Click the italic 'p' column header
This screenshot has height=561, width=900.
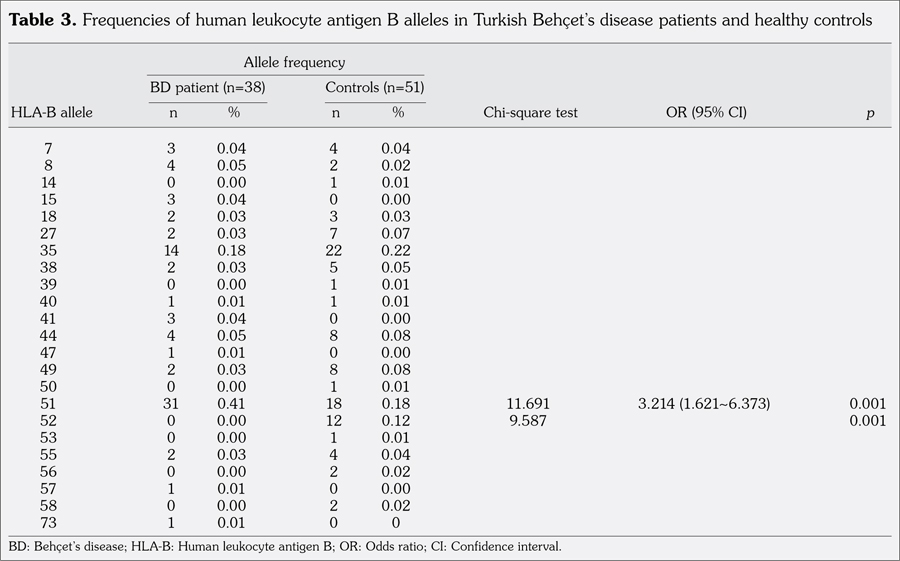[x=870, y=113]
